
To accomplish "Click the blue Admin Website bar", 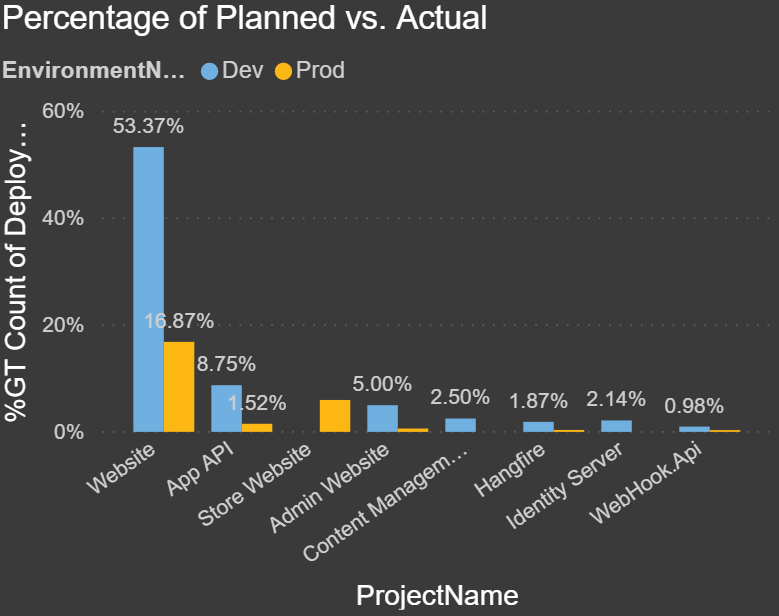I will click(382, 418).
